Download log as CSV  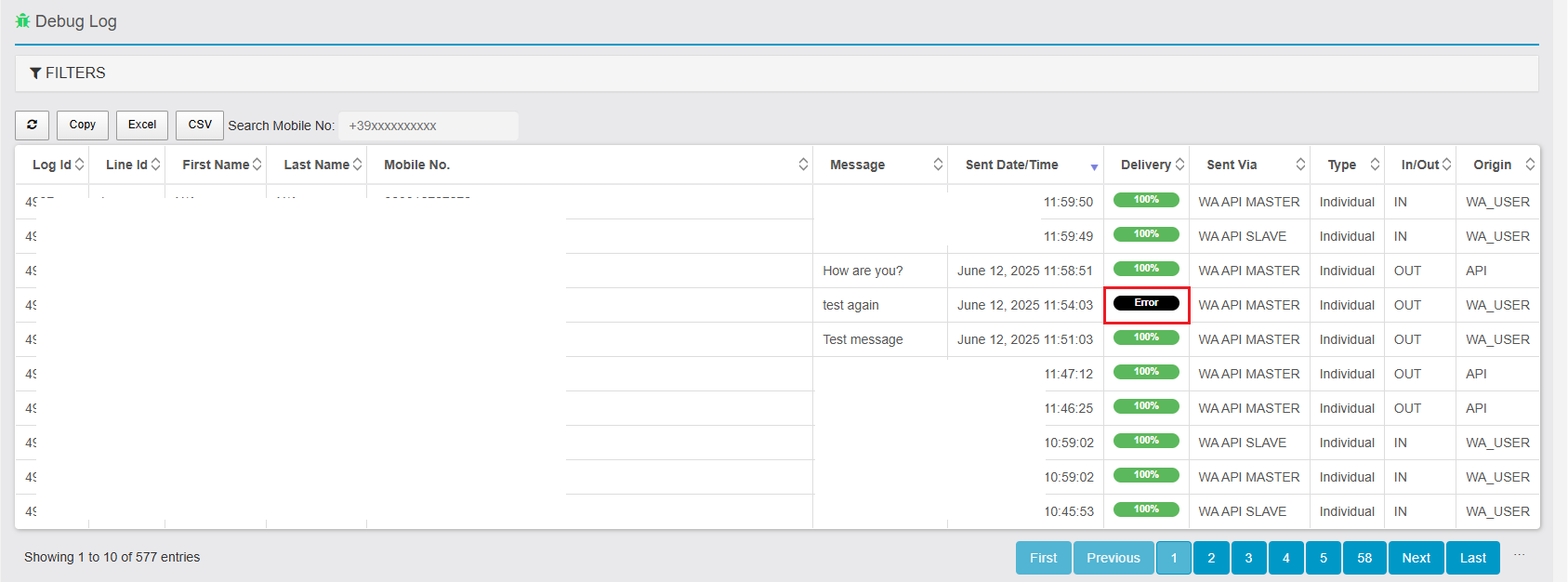click(200, 125)
